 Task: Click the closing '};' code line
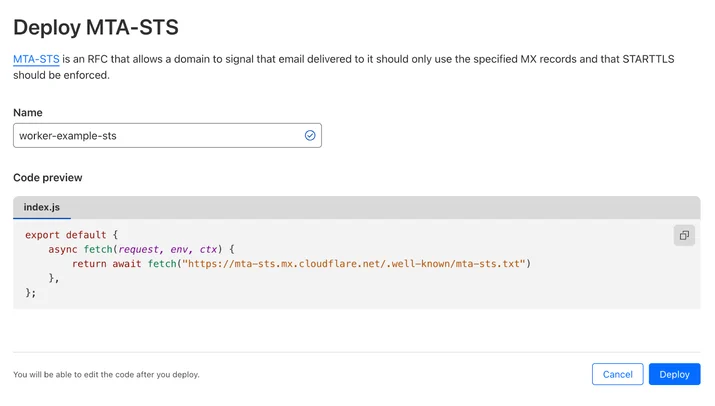pos(31,292)
